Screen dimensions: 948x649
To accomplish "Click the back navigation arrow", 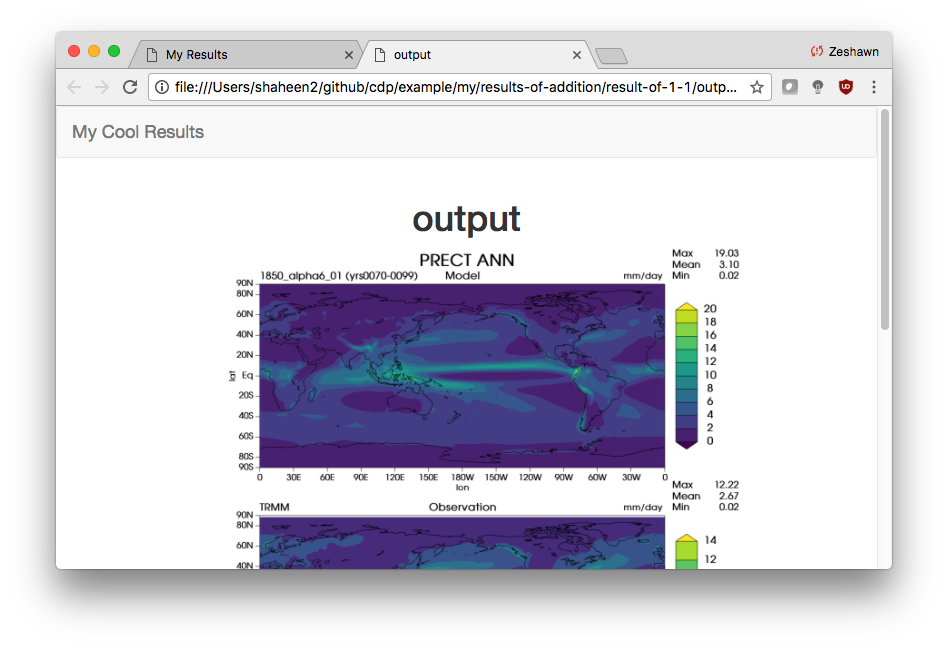I will [x=73, y=87].
